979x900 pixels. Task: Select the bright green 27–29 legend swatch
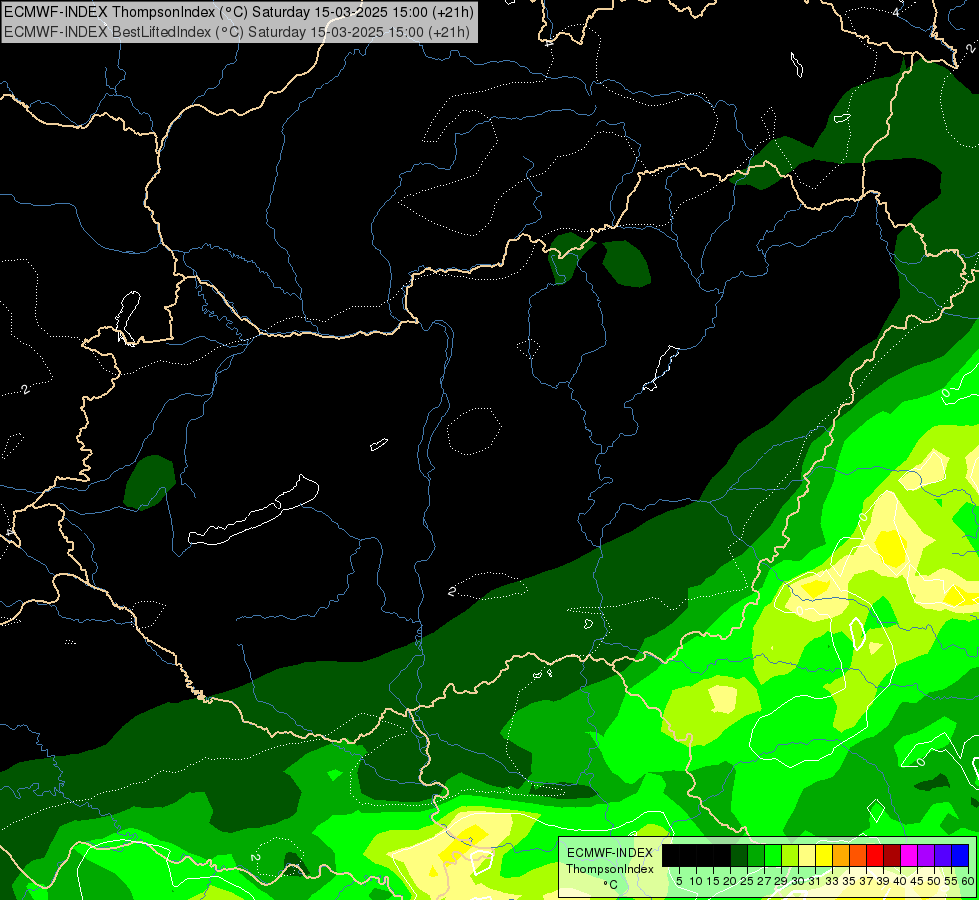773,855
